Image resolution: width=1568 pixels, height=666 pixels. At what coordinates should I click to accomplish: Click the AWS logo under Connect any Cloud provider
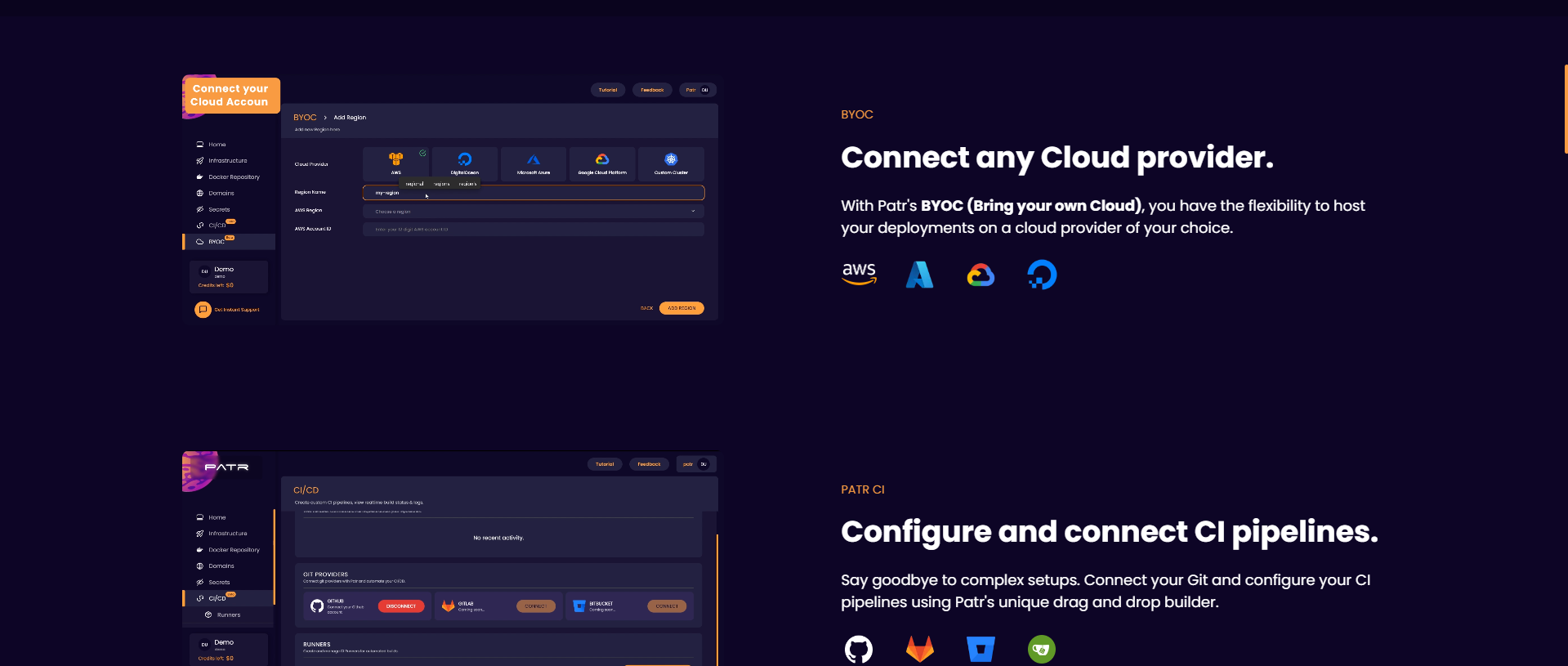coord(859,275)
